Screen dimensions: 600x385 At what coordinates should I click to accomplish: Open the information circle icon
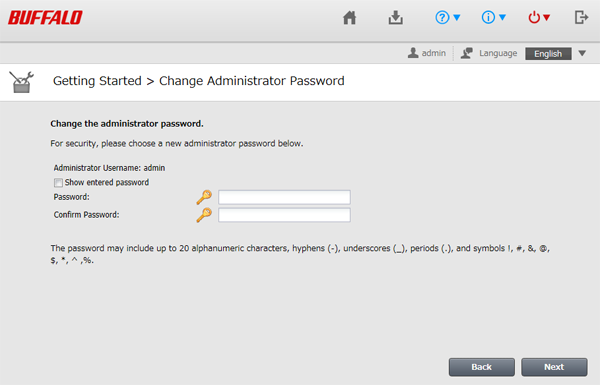click(488, 18)
